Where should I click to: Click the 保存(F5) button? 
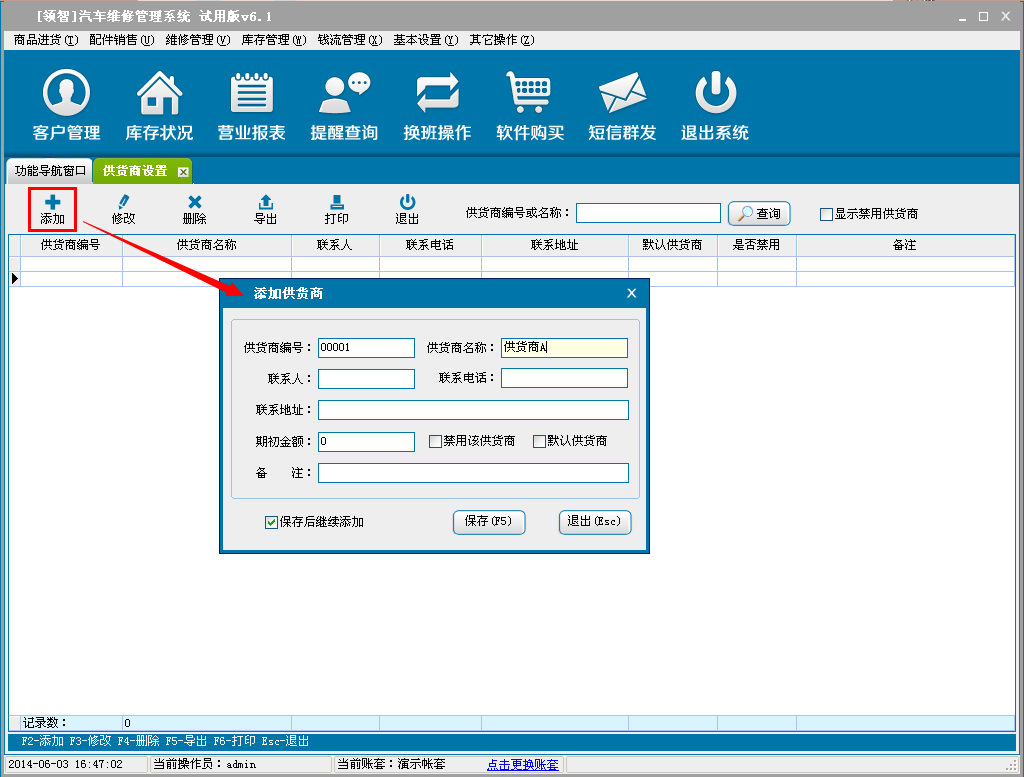pyautogui.click(x=488, y=522)
